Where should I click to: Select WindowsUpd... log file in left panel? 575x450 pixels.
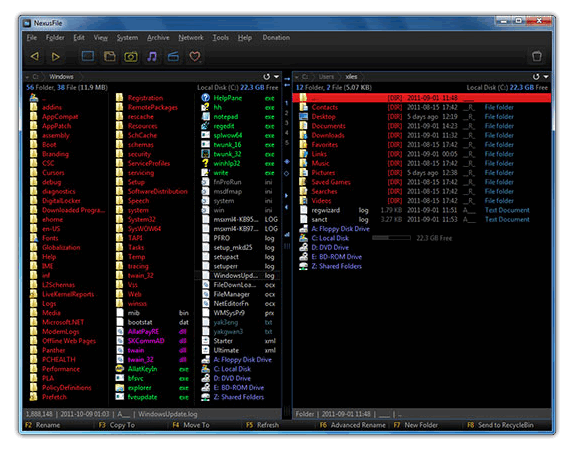[238, 275]
